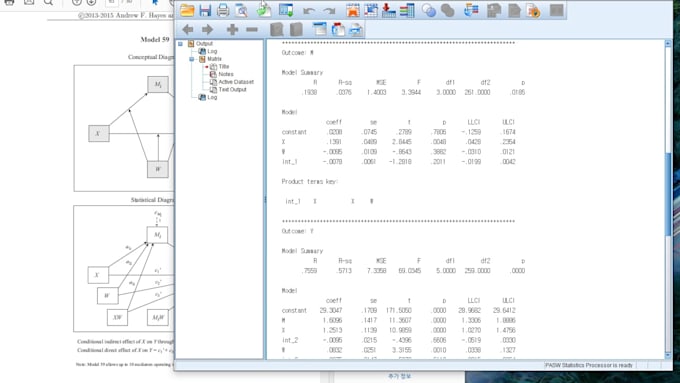
Task: Click the 'Outcome: Y' heading text
Action: pyautogui.click(x=298, y=231)
